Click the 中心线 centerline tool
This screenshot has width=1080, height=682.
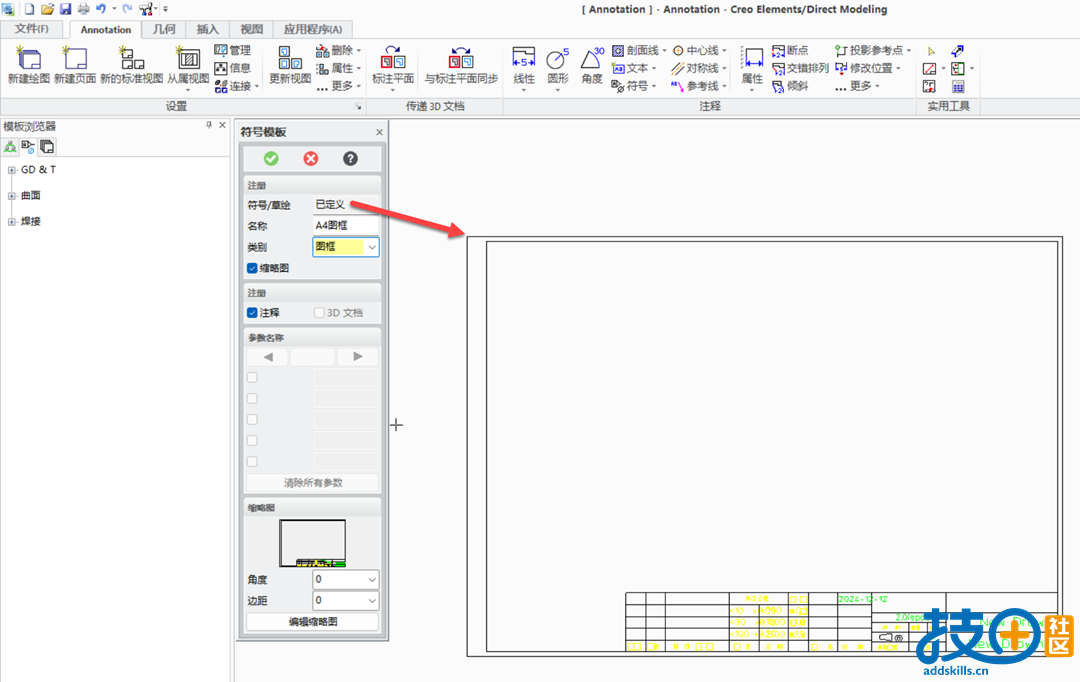[696, 50]
